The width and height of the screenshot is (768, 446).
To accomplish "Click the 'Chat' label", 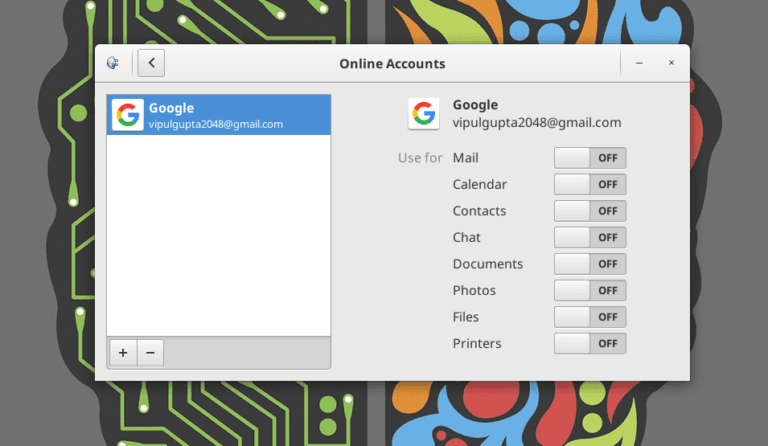I will point(466,237).
